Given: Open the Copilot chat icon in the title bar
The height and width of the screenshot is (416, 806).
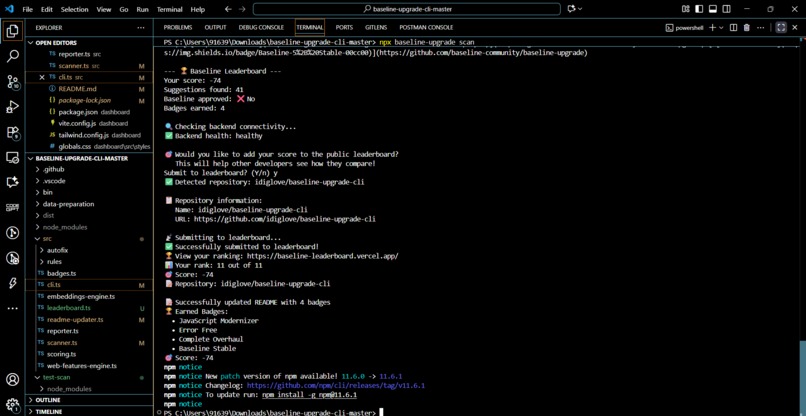Looking at the screenshot, I should (x=571, y=9).
